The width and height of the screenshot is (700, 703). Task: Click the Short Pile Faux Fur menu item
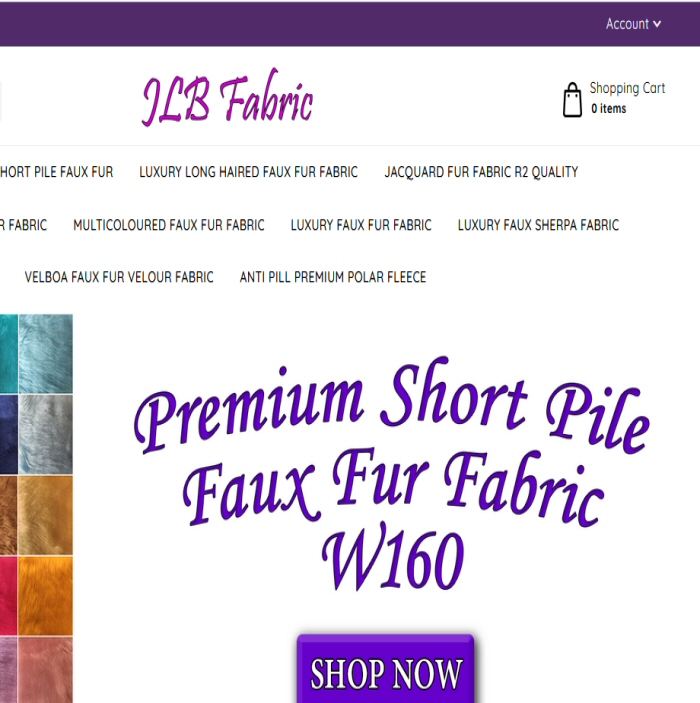(57, 172)
